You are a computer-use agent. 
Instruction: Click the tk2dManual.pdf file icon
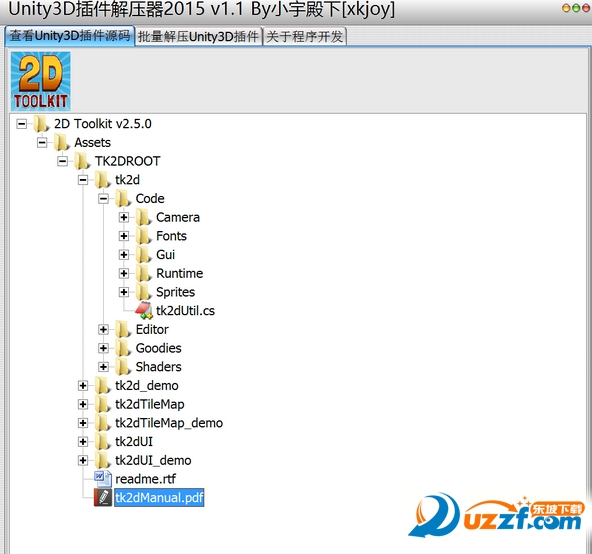[x=103, y=497]
